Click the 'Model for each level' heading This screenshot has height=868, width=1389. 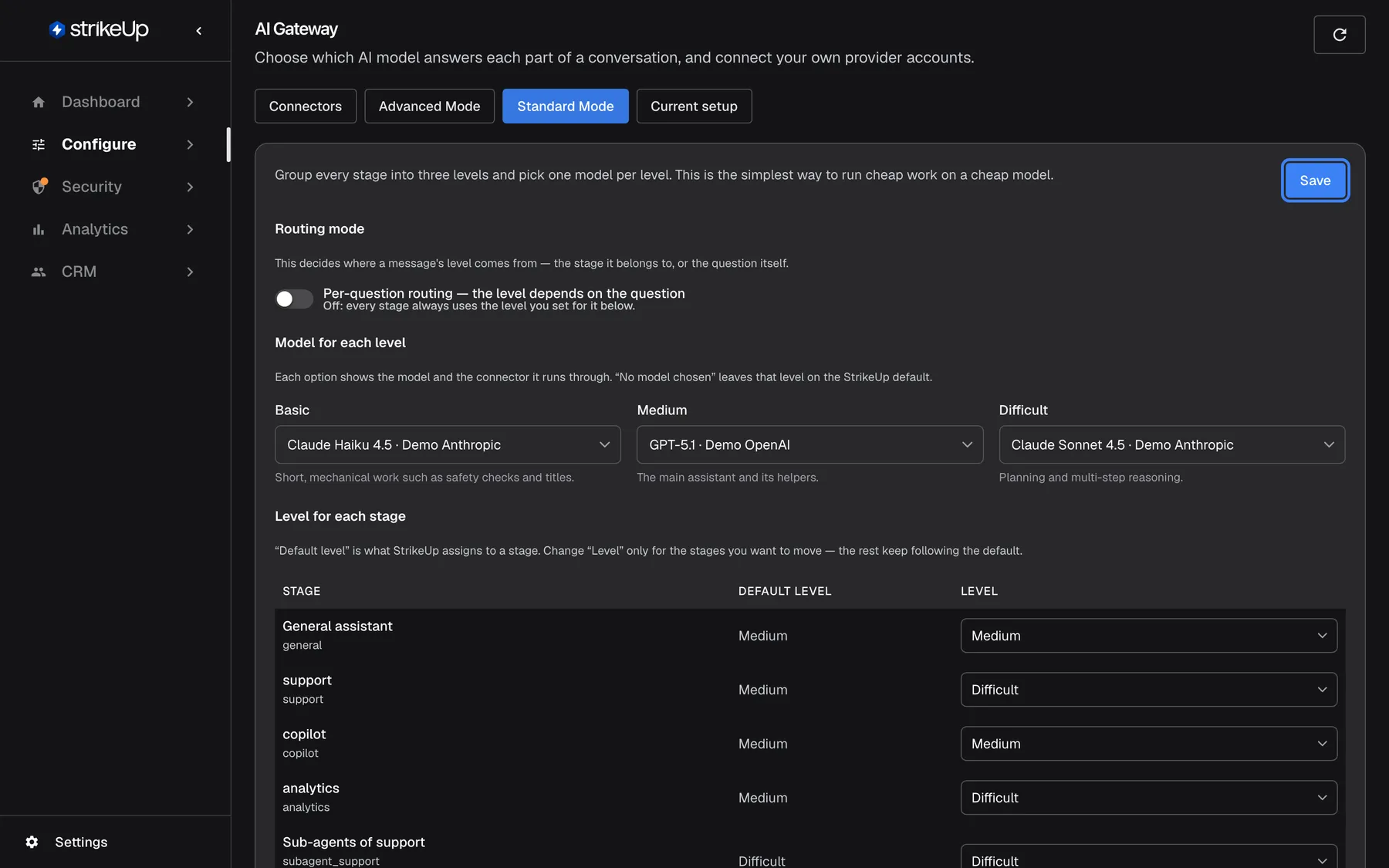click(x=340, y=343)
